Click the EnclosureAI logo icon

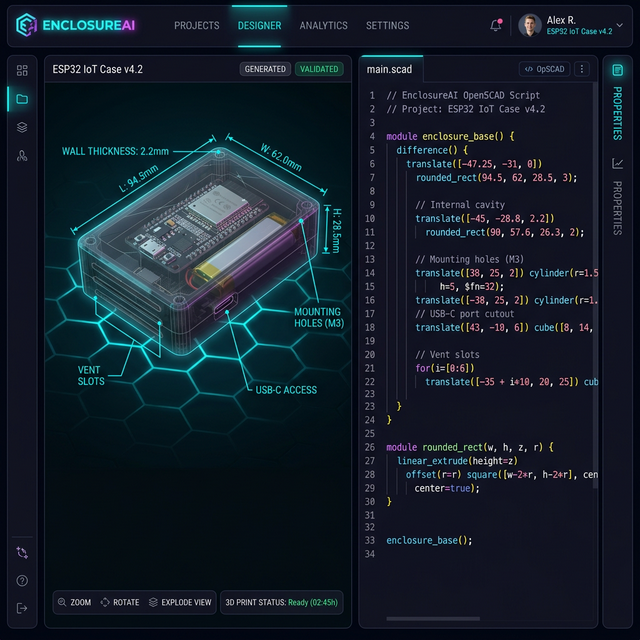click(26, 25)
